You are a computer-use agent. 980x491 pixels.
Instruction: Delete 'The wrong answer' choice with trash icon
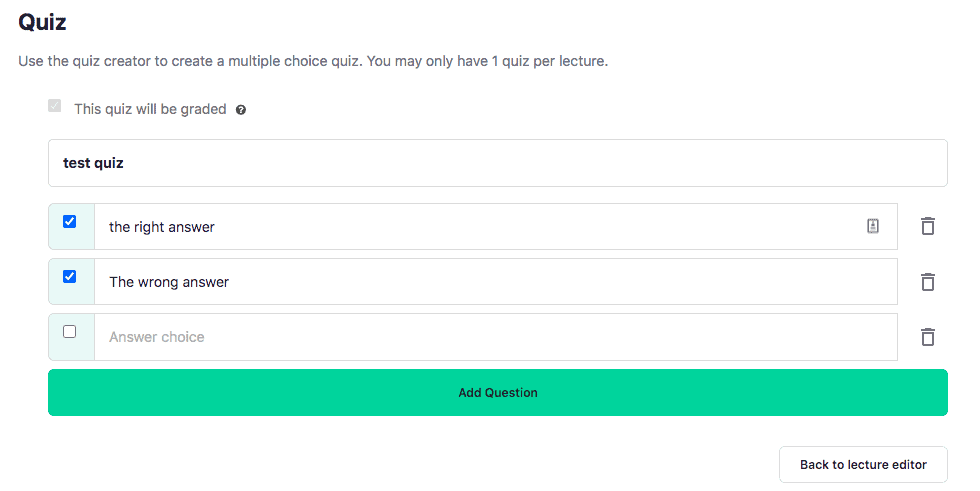[x=928, y=282]
